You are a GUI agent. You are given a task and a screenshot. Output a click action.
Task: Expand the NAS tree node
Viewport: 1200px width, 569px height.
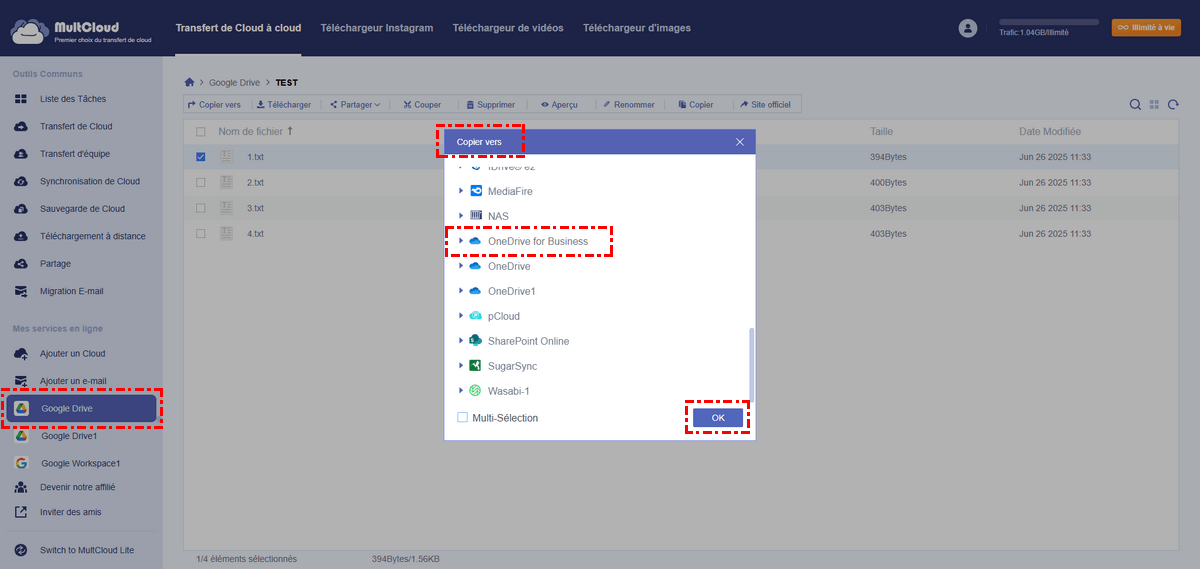point(461,216)
